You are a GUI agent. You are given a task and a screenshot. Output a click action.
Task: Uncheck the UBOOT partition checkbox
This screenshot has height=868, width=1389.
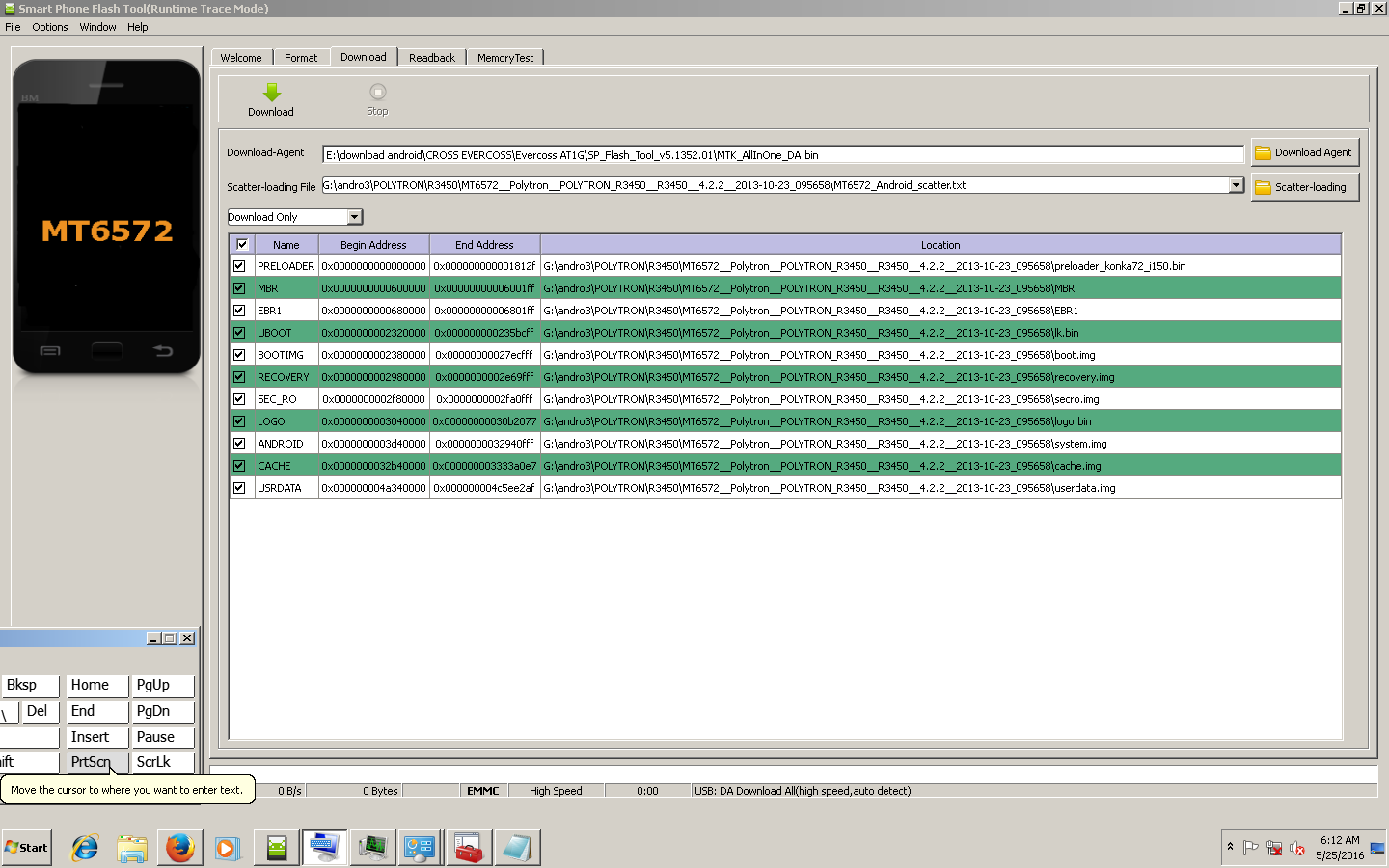click(239, 333)
